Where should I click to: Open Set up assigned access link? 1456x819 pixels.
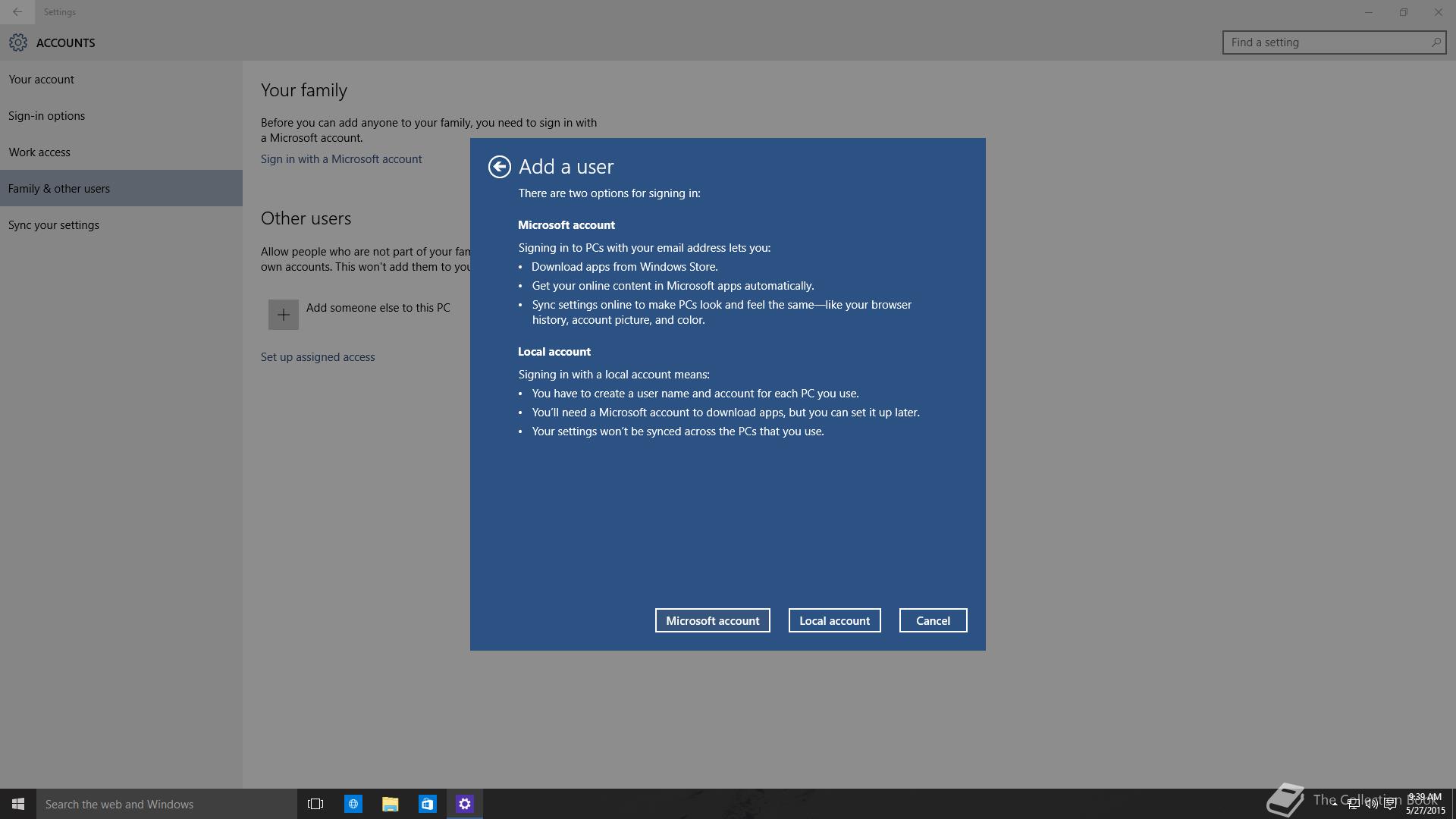pos(318,357)
